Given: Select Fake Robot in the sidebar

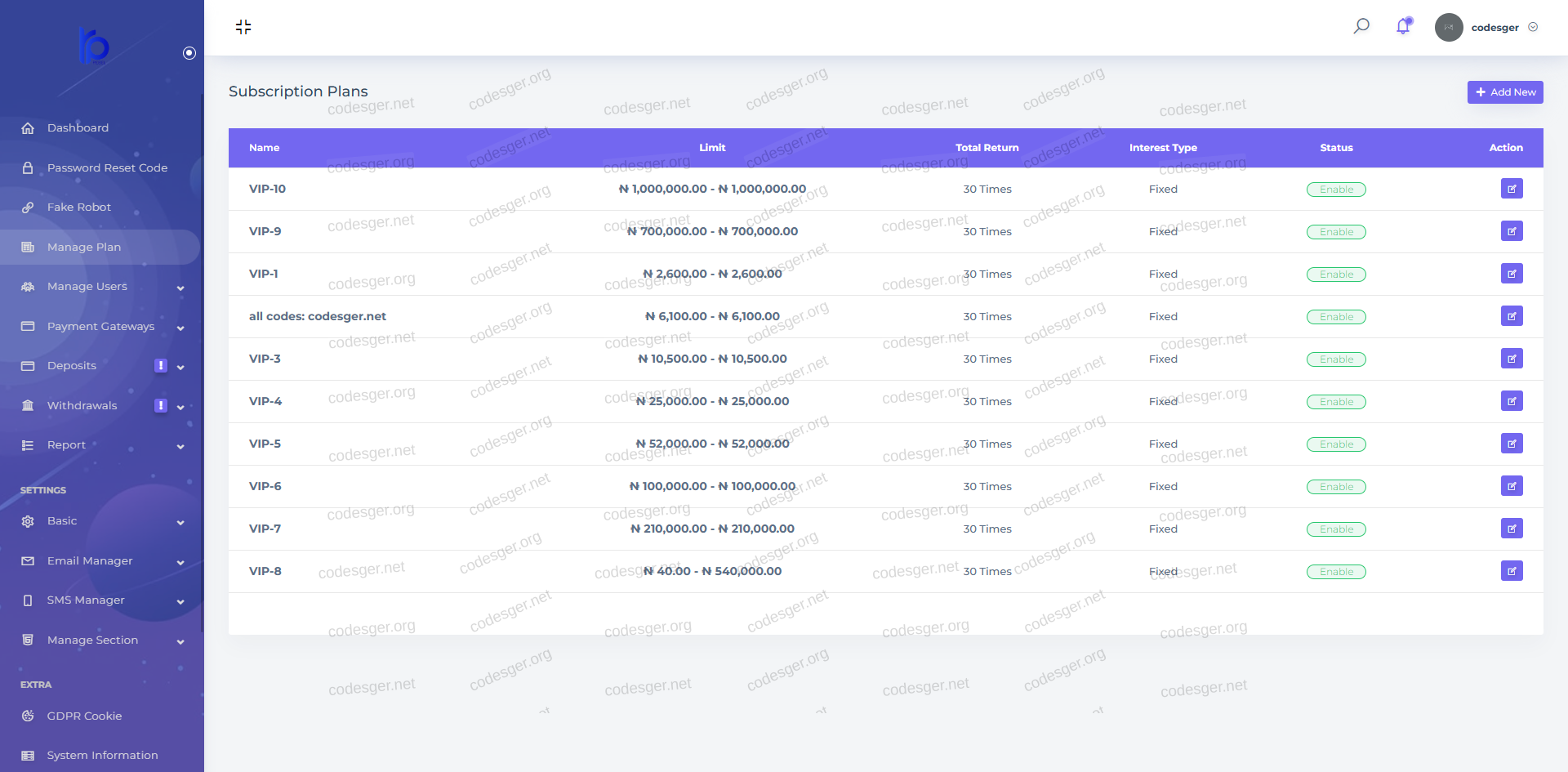Looking at the screenshot, I should pos(78,208).
